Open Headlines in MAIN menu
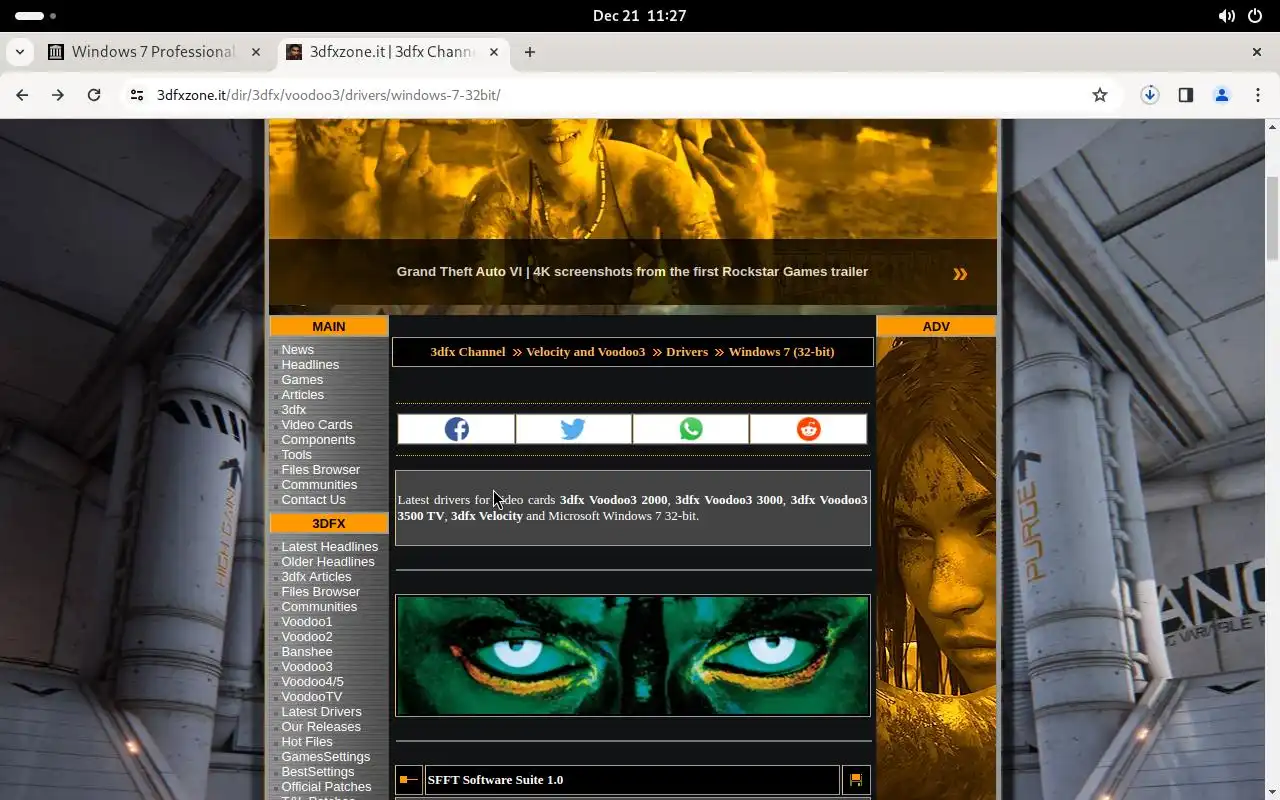This screenshot has height=800, width=1280. tap(310, 365)
